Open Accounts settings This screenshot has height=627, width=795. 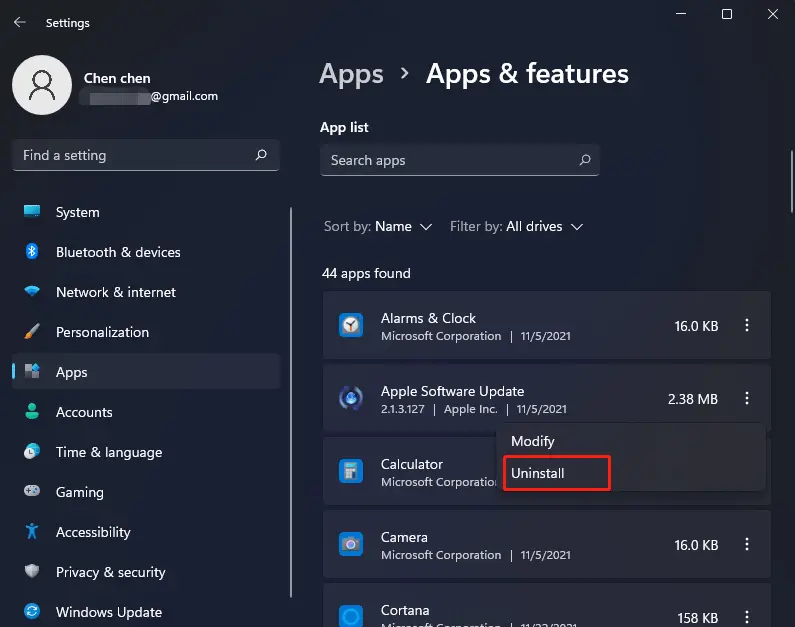(x=146, y=412)
